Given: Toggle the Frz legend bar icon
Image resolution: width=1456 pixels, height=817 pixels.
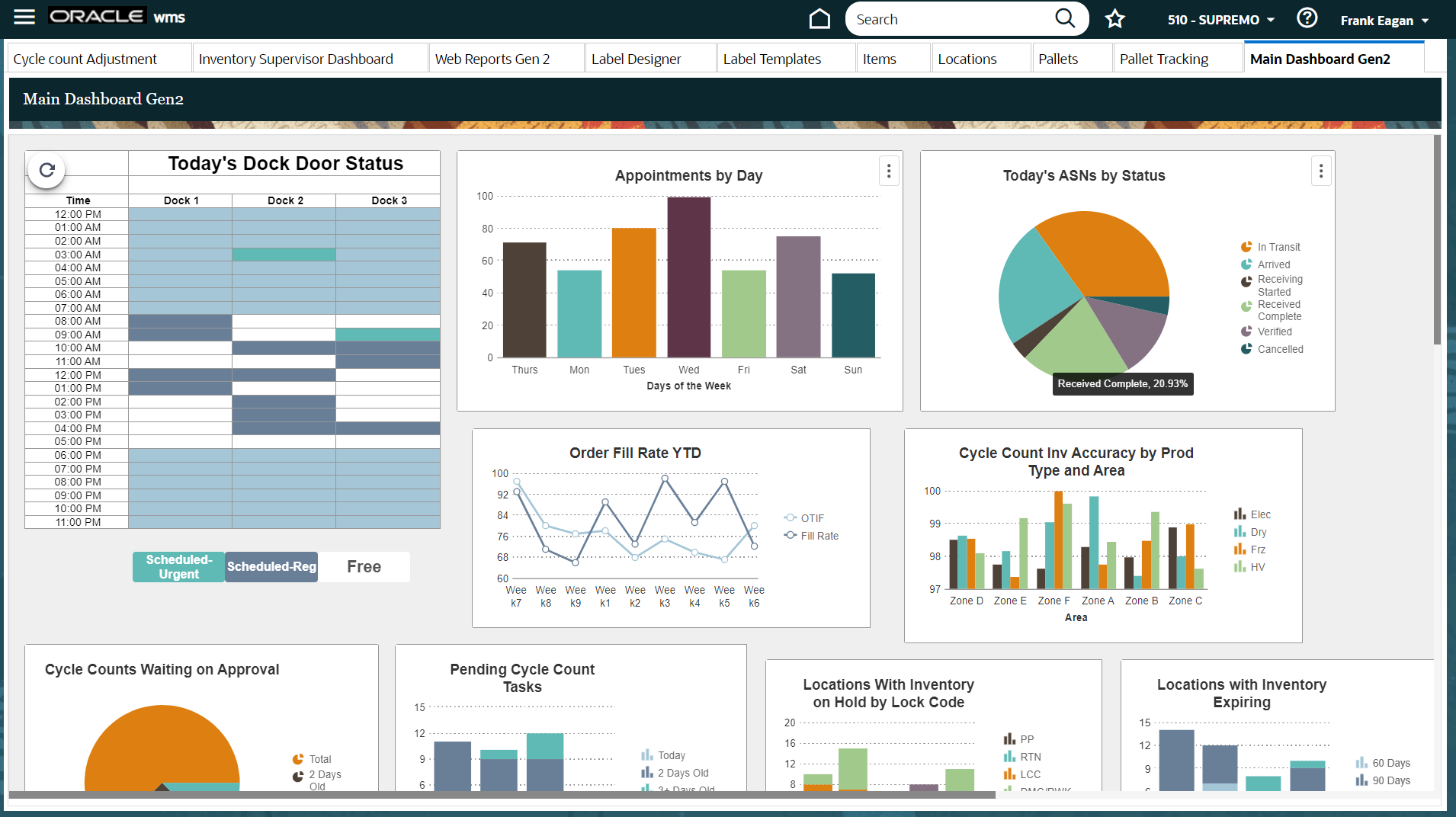Looking at the screenshot, I should point(1240,549).
